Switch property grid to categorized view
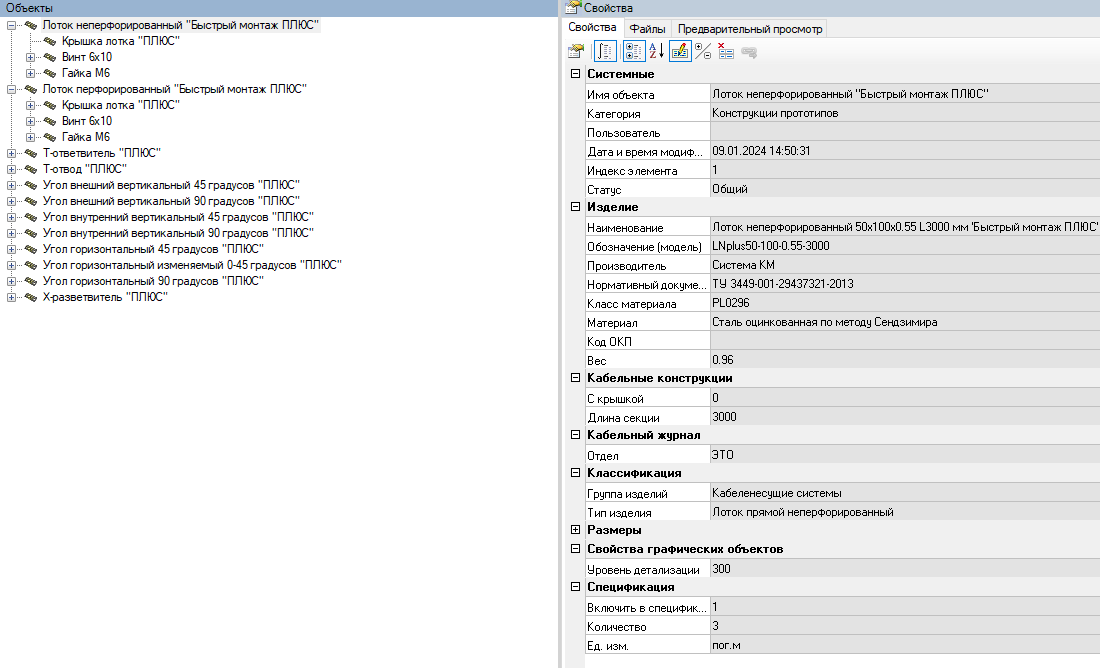1100x668 pixels. point(633,51)
